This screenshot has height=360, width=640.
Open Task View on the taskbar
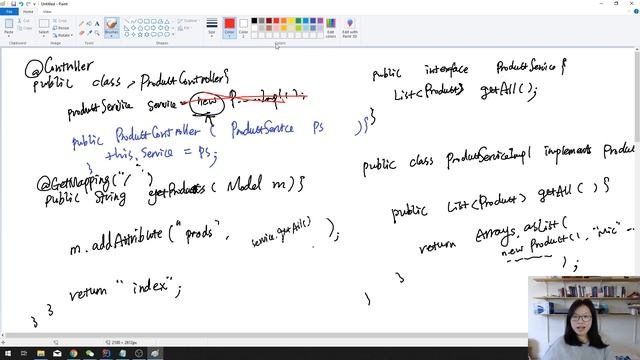point(24,353)
